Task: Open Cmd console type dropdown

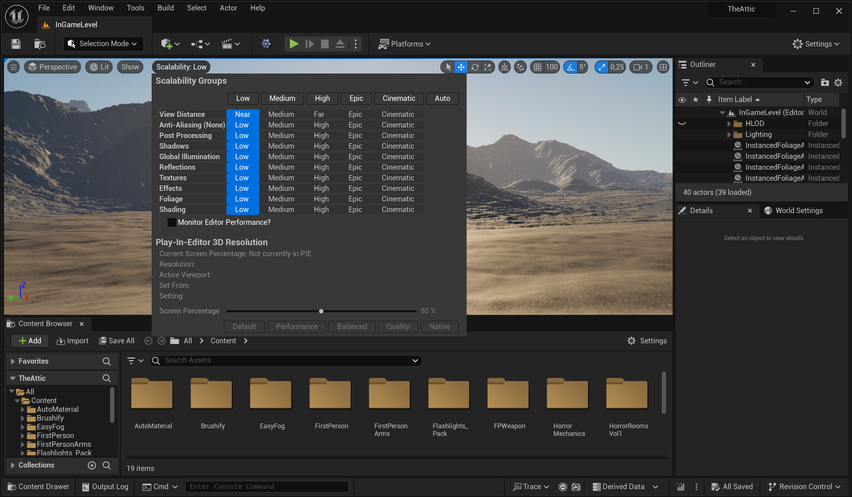Action: (160, 487)
